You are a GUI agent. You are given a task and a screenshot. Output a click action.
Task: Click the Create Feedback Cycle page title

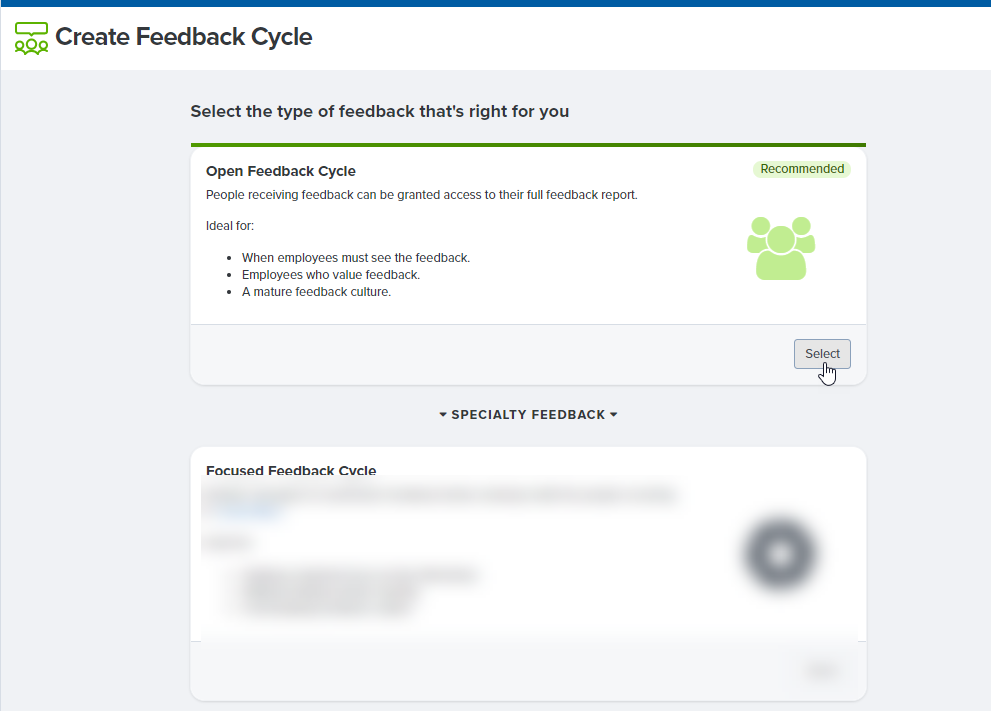184,37
